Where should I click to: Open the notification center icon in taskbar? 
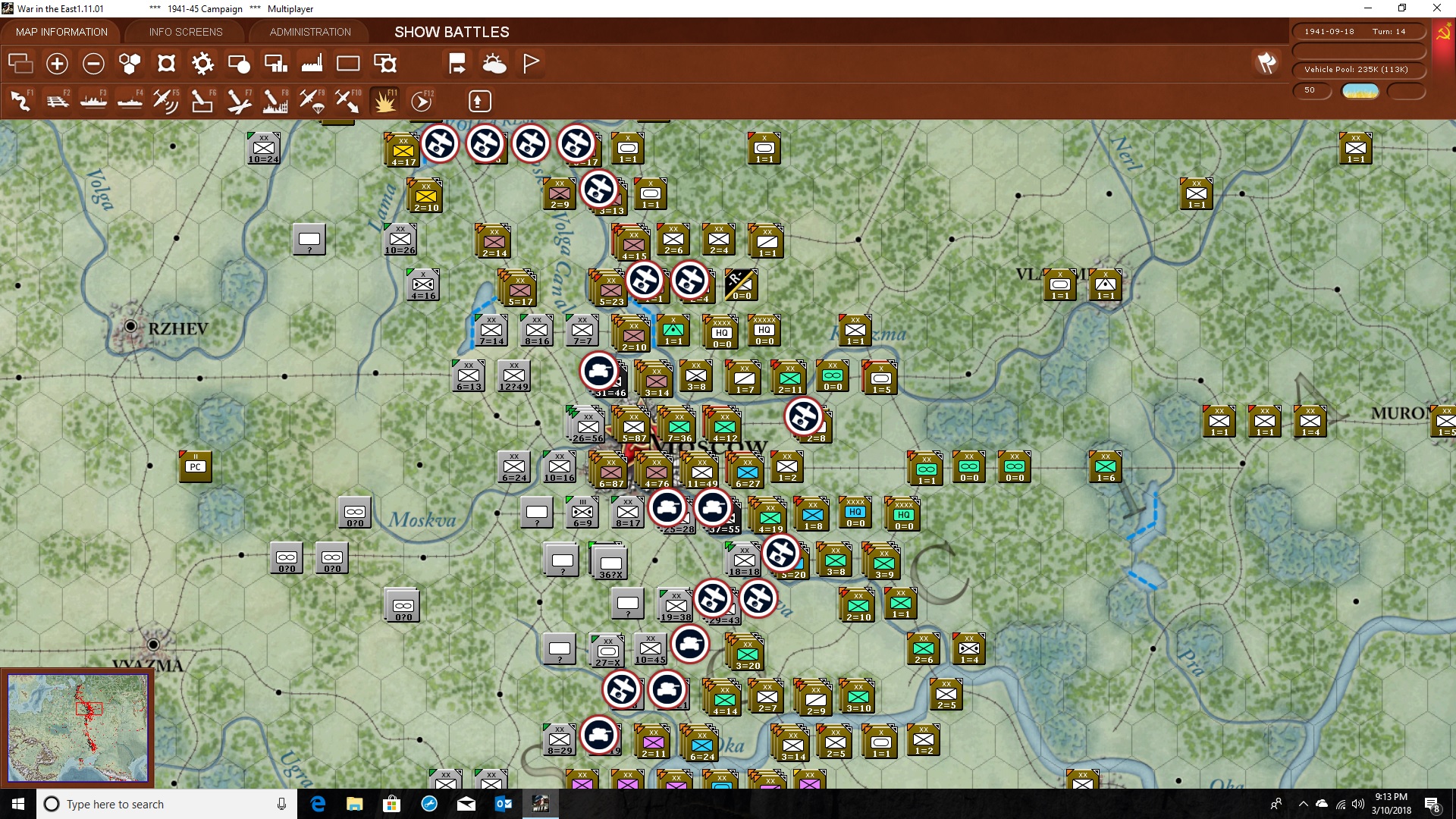(x=1432, y=805)
